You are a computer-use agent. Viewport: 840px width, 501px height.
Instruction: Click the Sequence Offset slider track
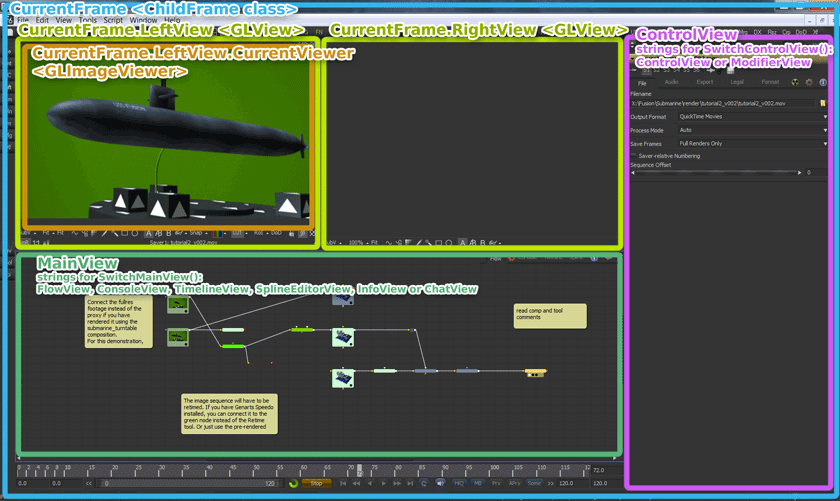716,173
